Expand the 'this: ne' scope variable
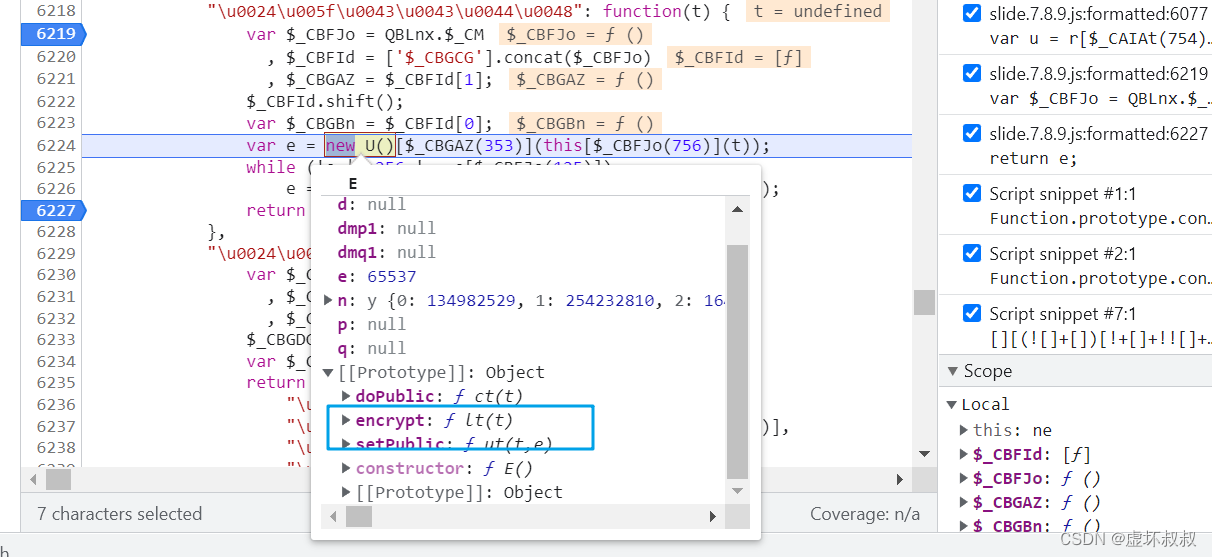The image size is (1212, 557). [964, 430]
